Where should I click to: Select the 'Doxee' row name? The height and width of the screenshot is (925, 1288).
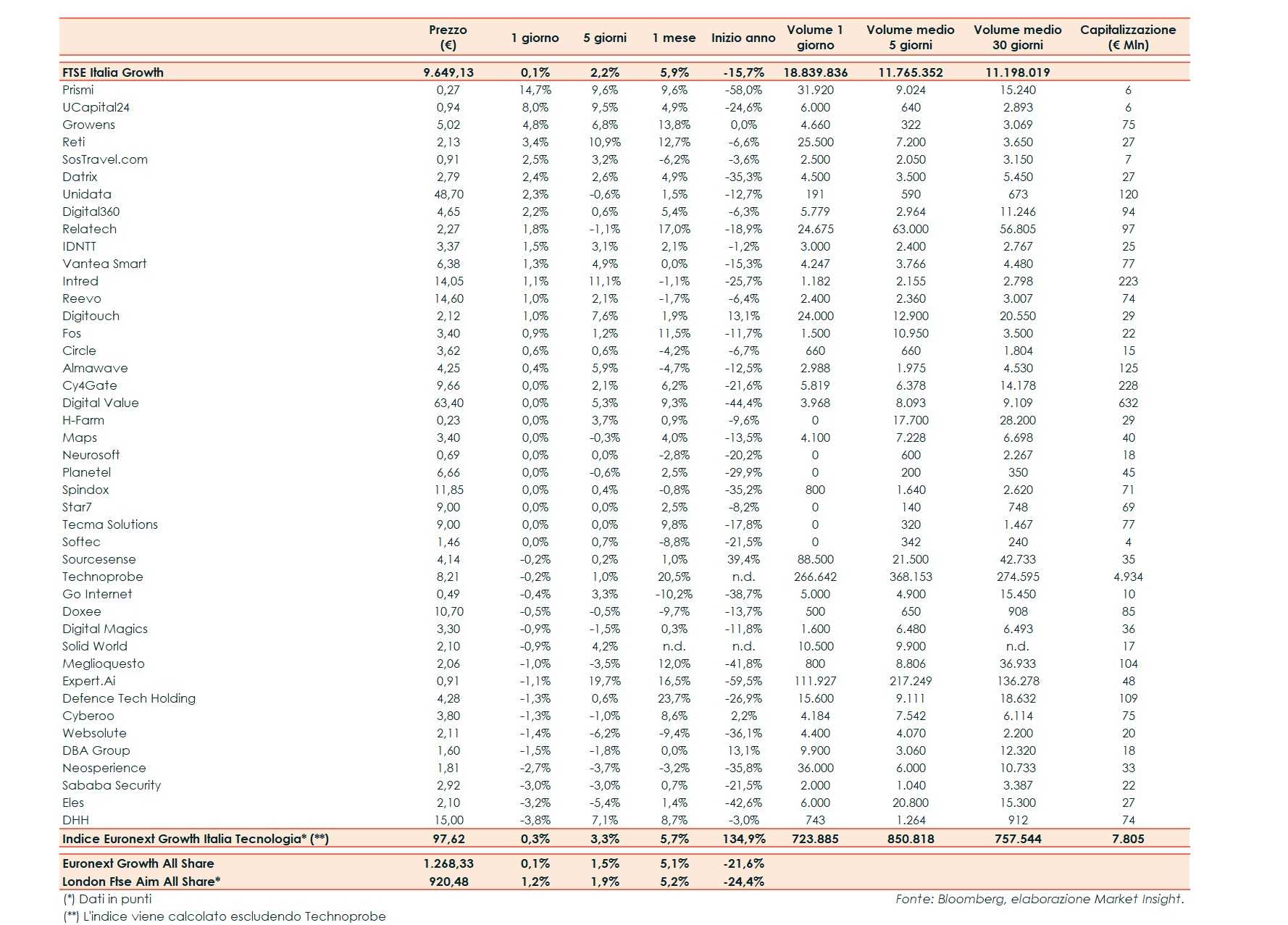click(82, 611)
